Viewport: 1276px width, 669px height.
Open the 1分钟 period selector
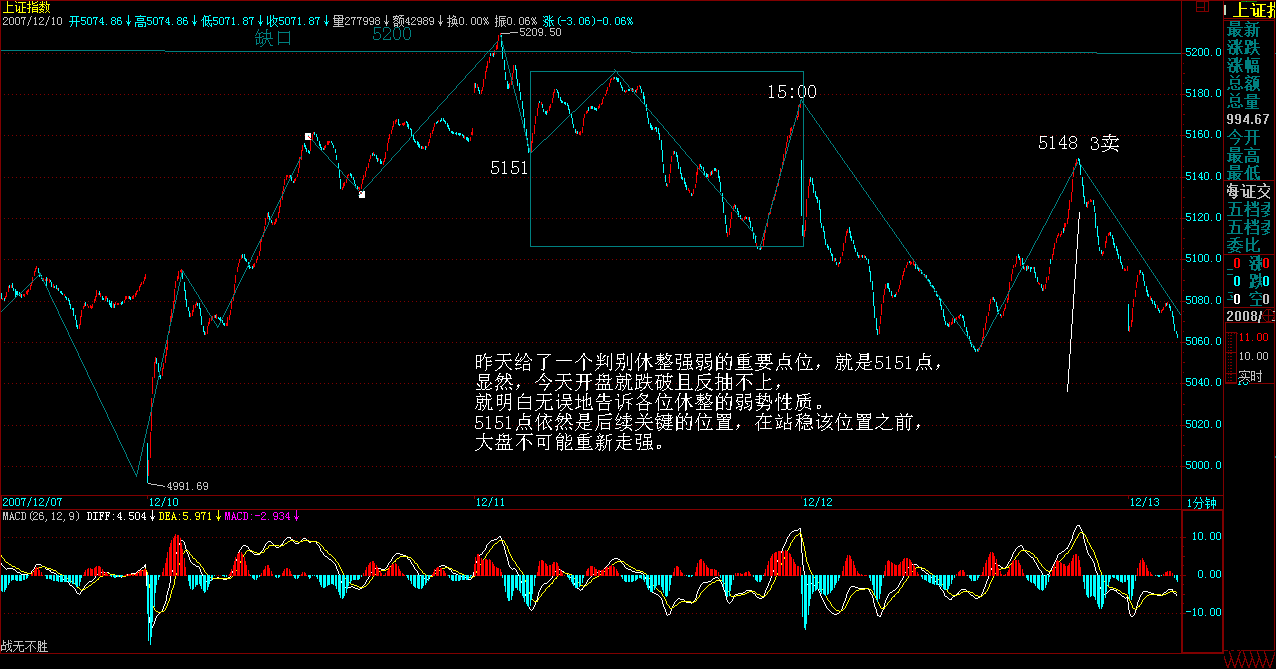pos(1203,502)
